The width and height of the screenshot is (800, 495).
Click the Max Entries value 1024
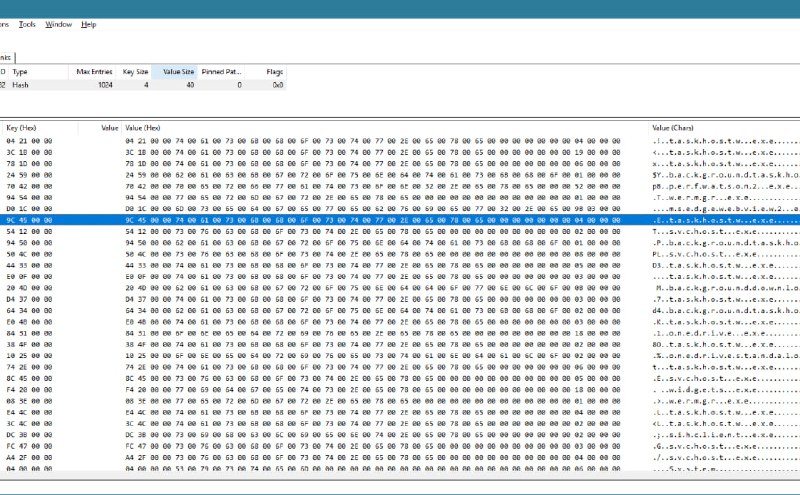pos(105,85)
